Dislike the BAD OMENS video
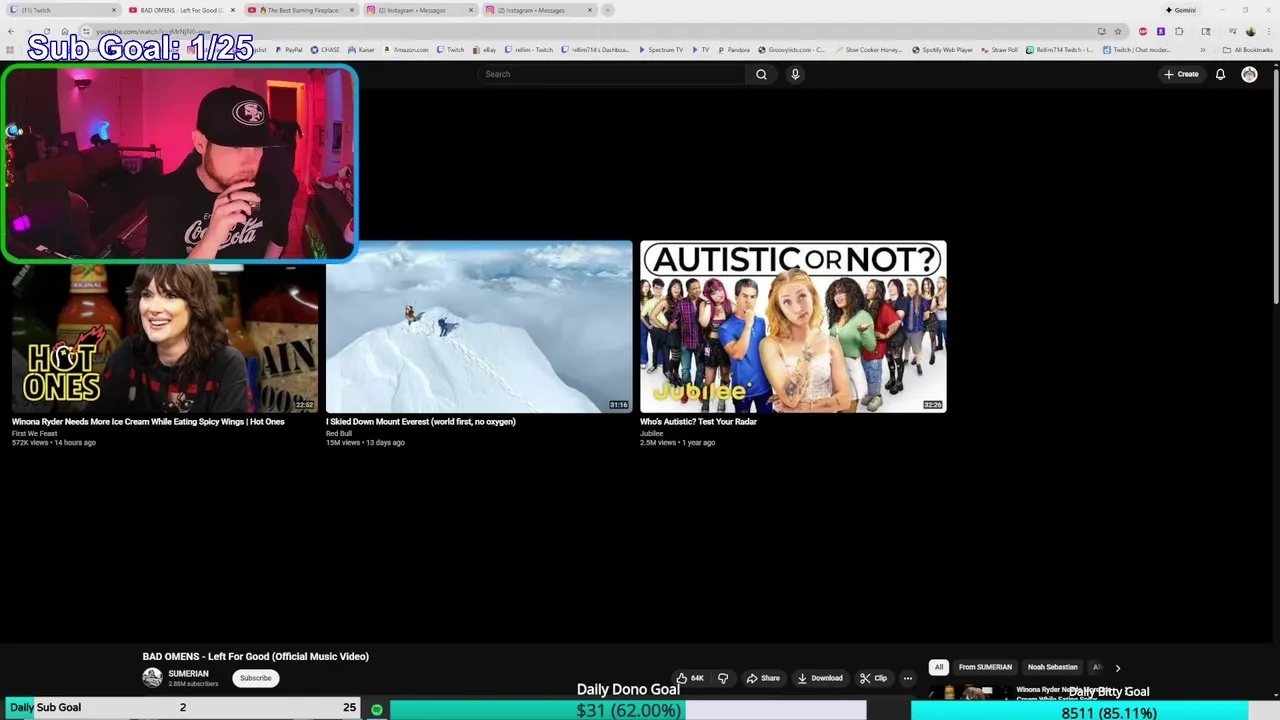The image size is (1280, 720). click(x=723, y=678)
